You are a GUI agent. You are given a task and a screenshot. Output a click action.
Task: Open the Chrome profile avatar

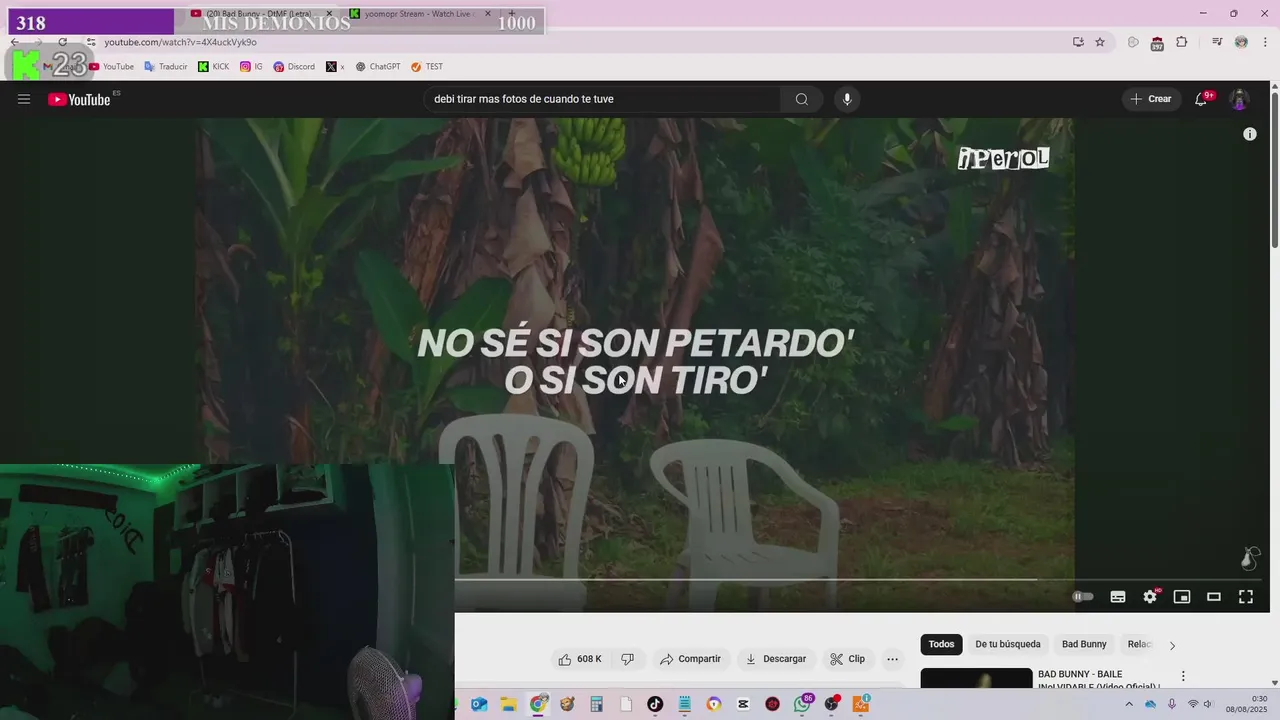tap(1241, 42)
